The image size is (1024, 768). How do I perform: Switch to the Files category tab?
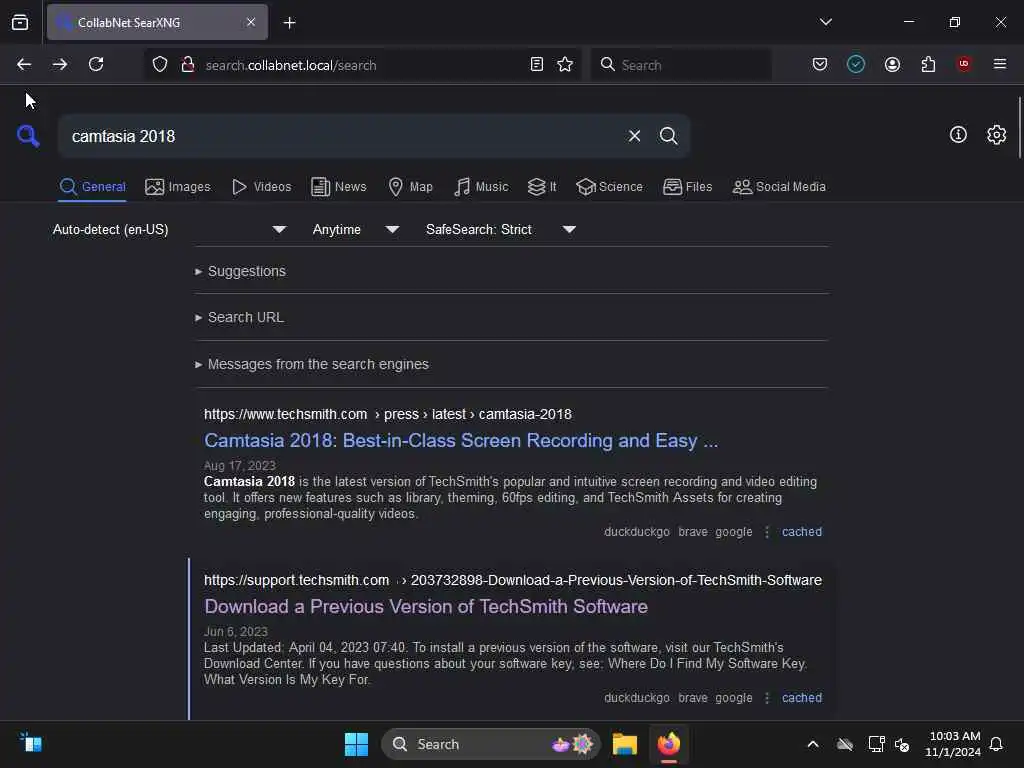pyautogui.click(x=687, y=187)
